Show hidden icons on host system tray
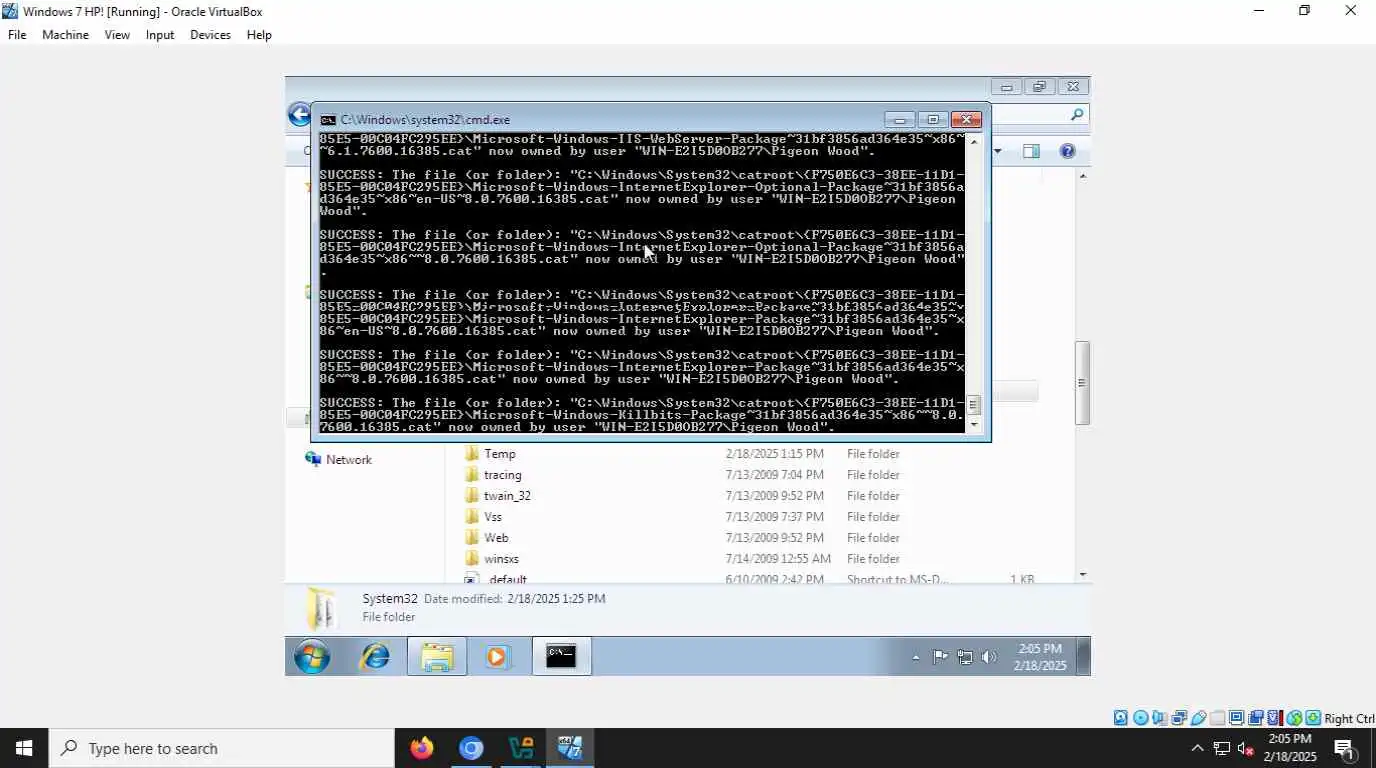 [1197, 748]
